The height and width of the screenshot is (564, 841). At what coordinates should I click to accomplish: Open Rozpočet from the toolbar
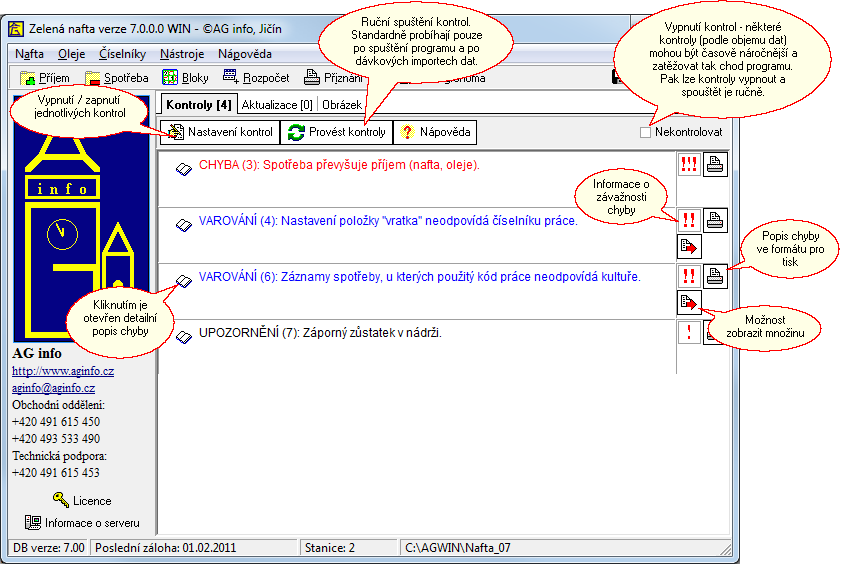[x=256, y=78]
